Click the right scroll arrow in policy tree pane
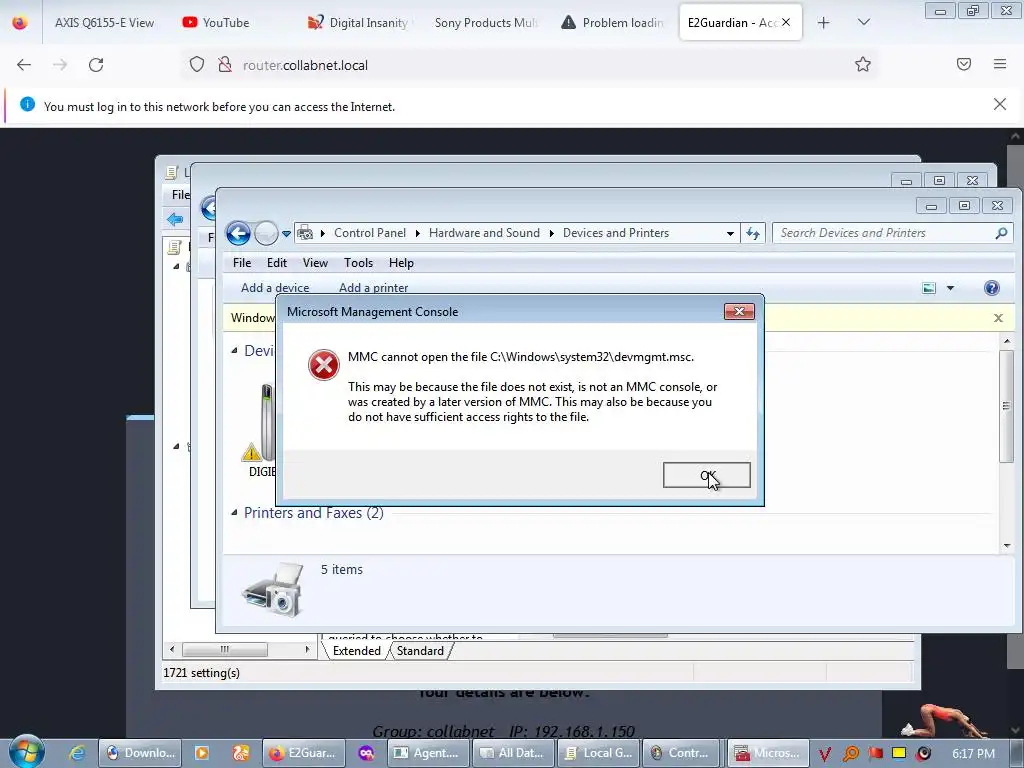This screenshot has height=768, width=1024. click(x=307, y=649)
